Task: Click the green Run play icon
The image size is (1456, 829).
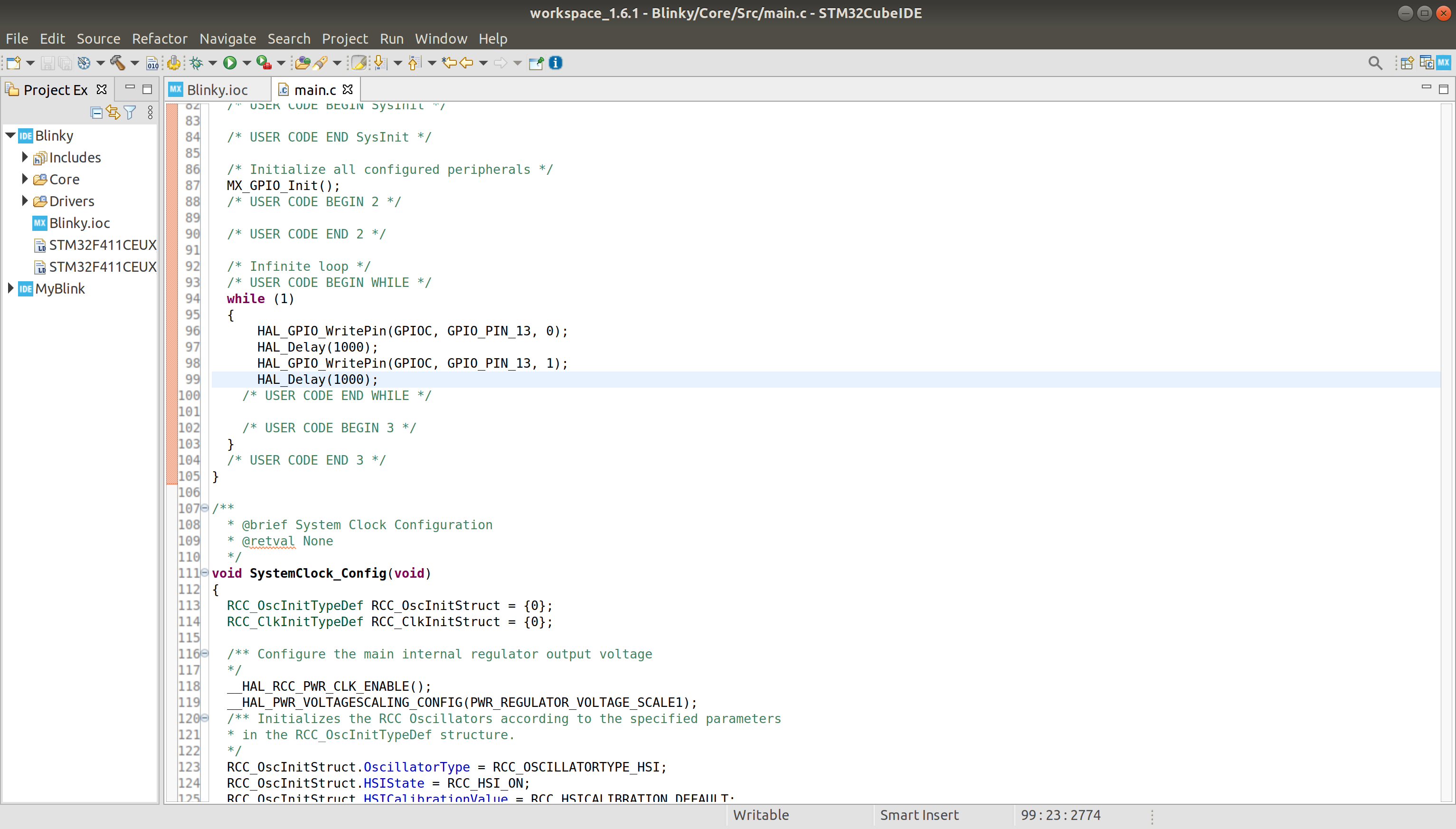Action: (230, 63)
